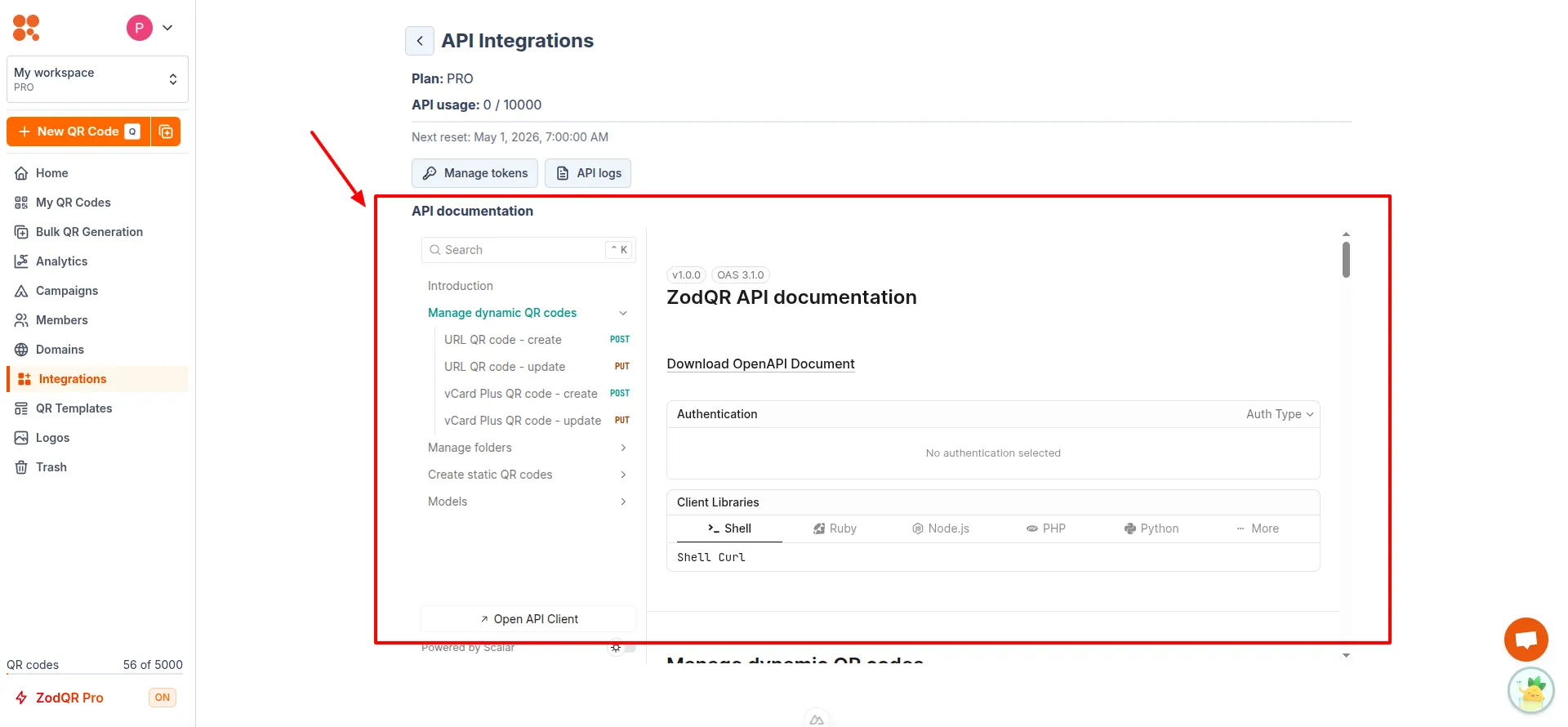
Task: Go back using the arrow beside API Integrations
Action: coord(420,41)
